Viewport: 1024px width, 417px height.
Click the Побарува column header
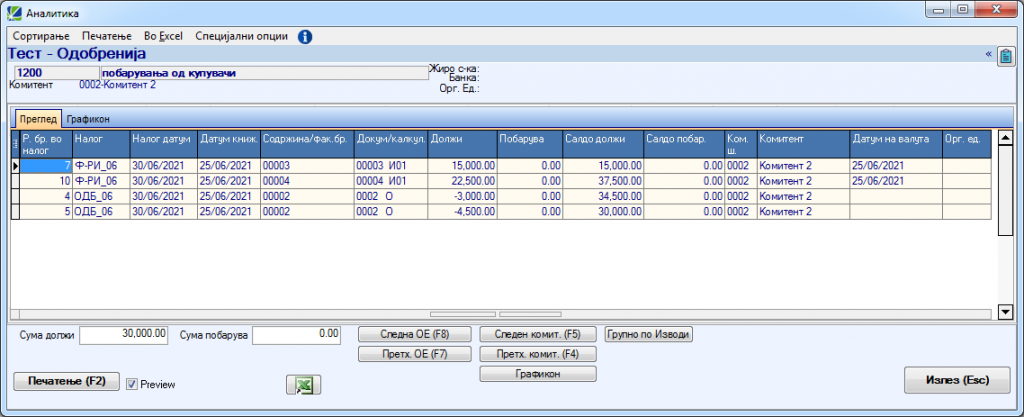tap(529, 144)
